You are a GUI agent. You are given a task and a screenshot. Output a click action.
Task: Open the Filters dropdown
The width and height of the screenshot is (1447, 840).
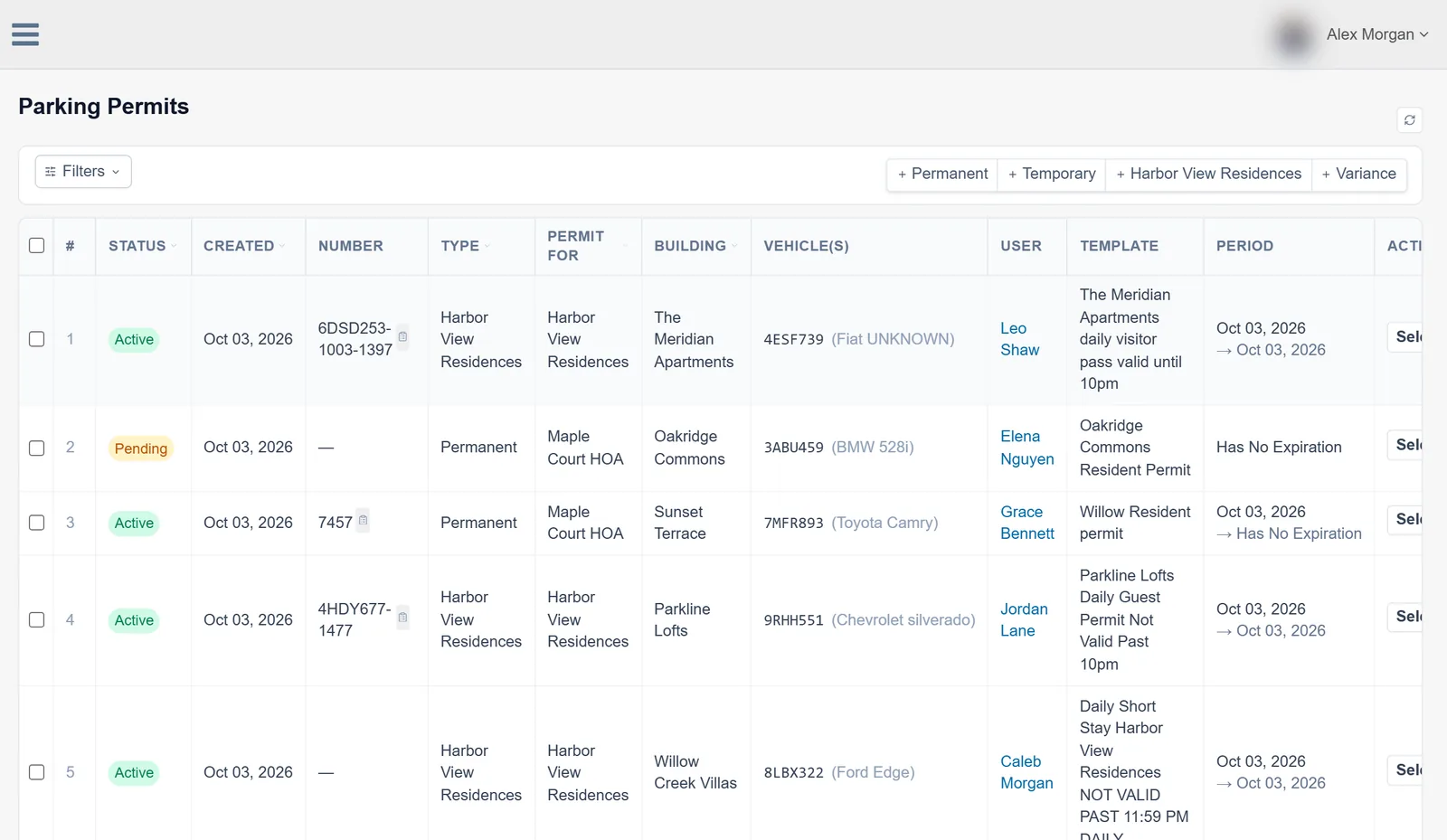coord(83,172)
